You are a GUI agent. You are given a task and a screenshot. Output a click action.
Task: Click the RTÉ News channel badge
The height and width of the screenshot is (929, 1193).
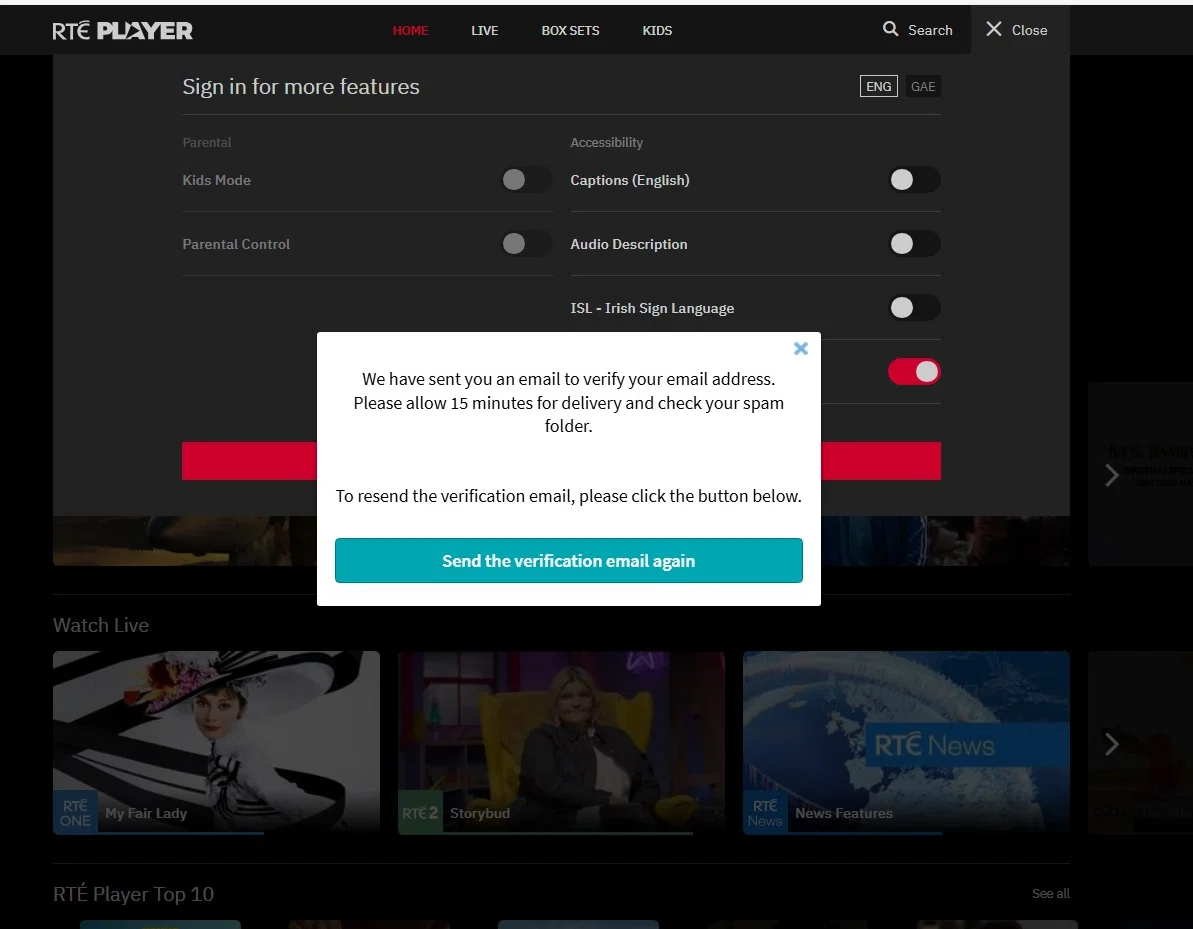coord(765,813)
